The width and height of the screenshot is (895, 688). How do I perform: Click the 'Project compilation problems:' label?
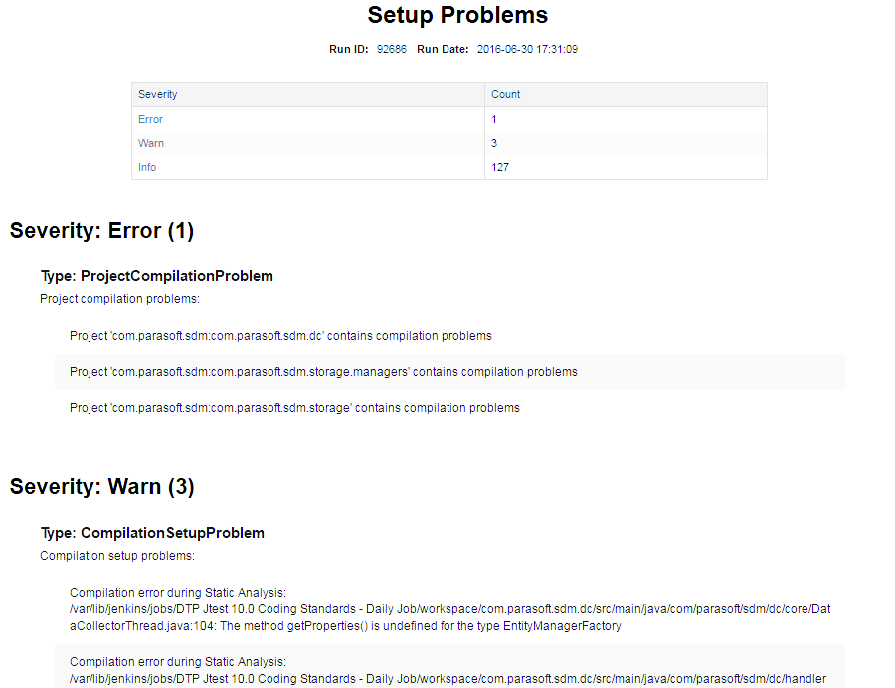[x=120, y=299]
